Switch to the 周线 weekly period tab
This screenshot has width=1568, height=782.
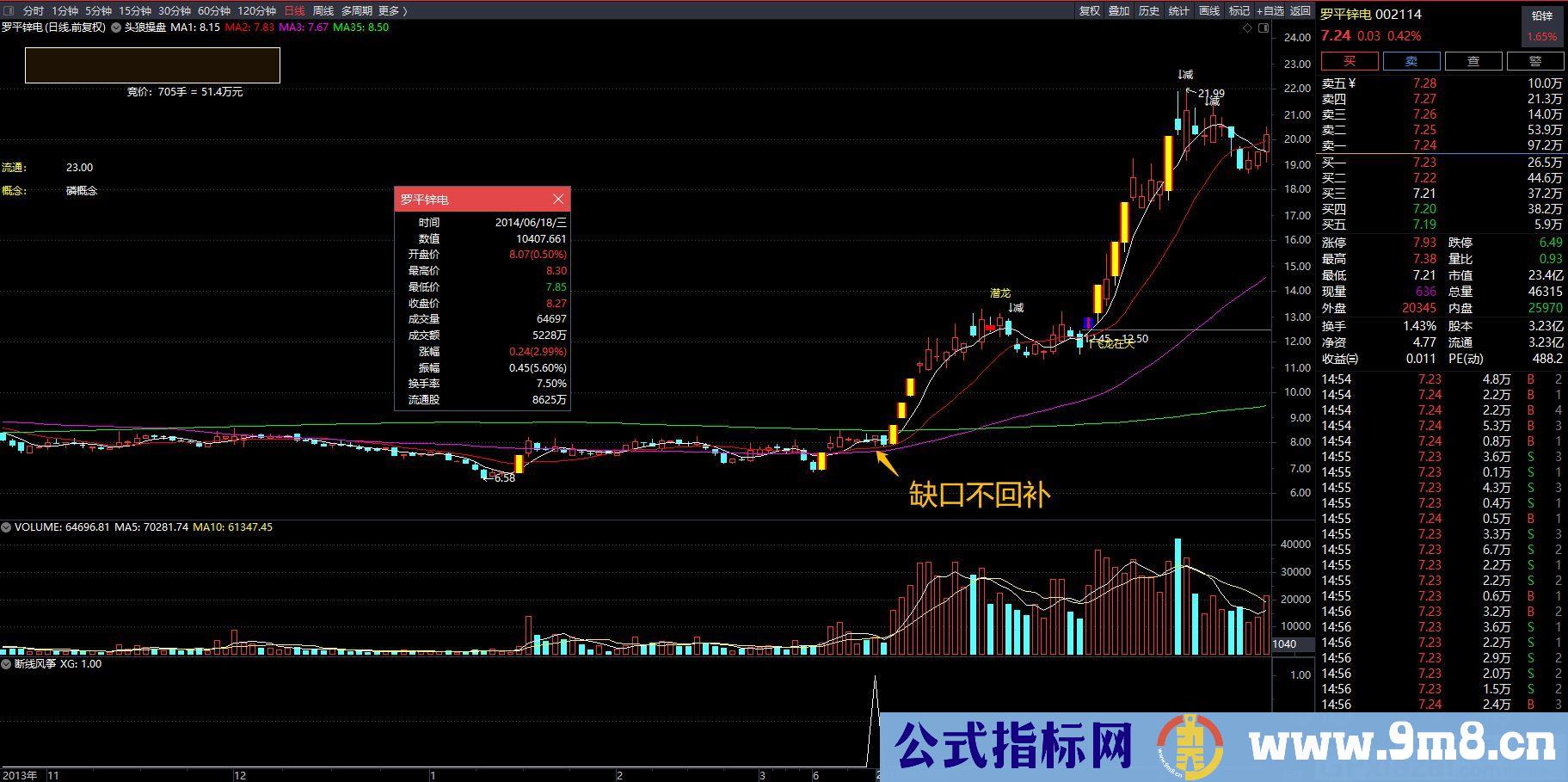coord(323,10)
